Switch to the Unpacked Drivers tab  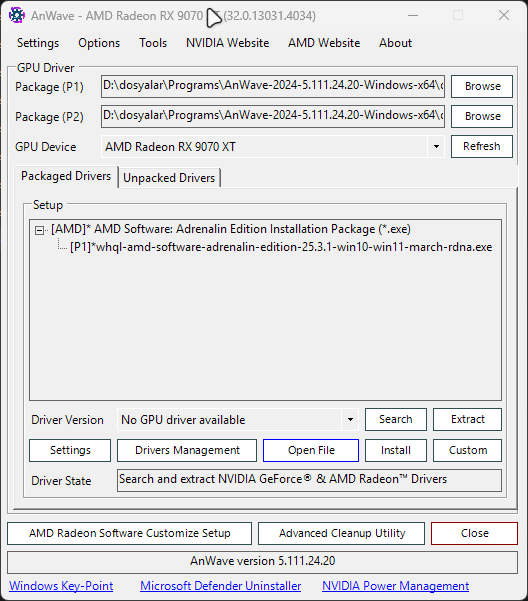pyautogui.click(x=169, y=178)
